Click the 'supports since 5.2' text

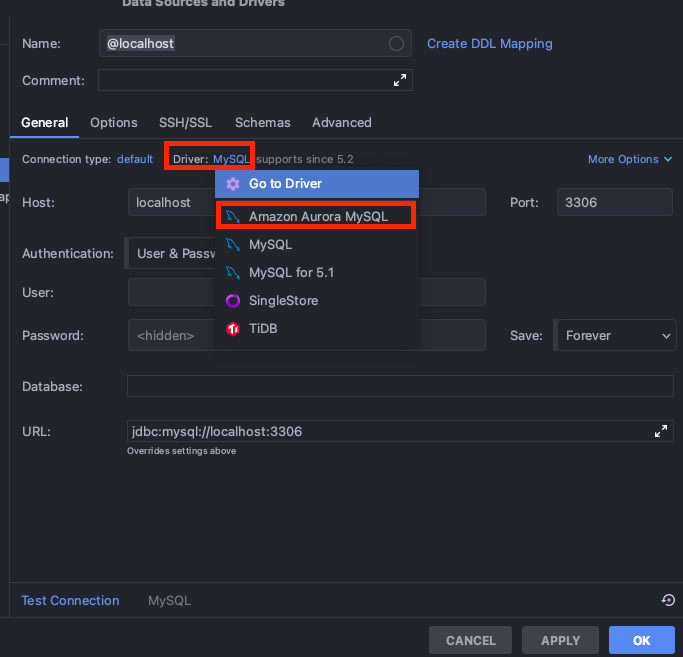tap(305, 159)
